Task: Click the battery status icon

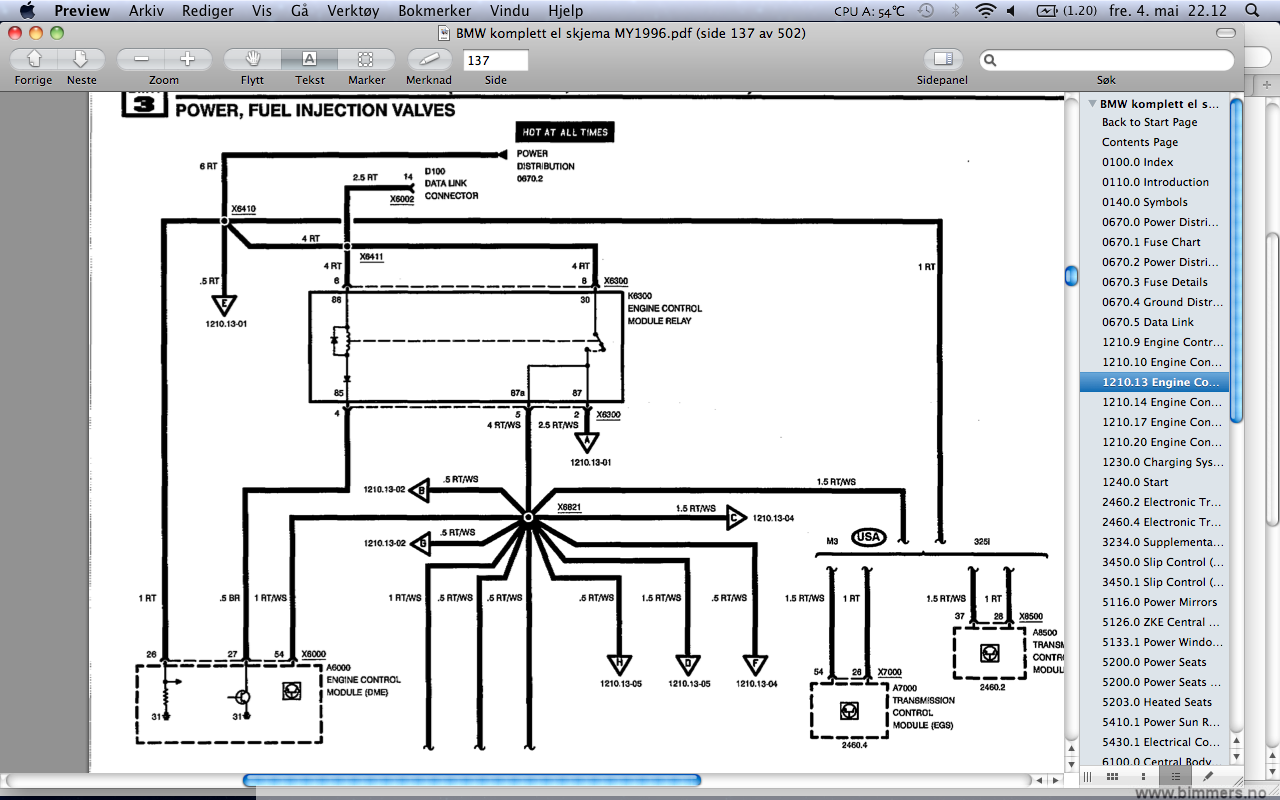Action: pos(1066,11)
